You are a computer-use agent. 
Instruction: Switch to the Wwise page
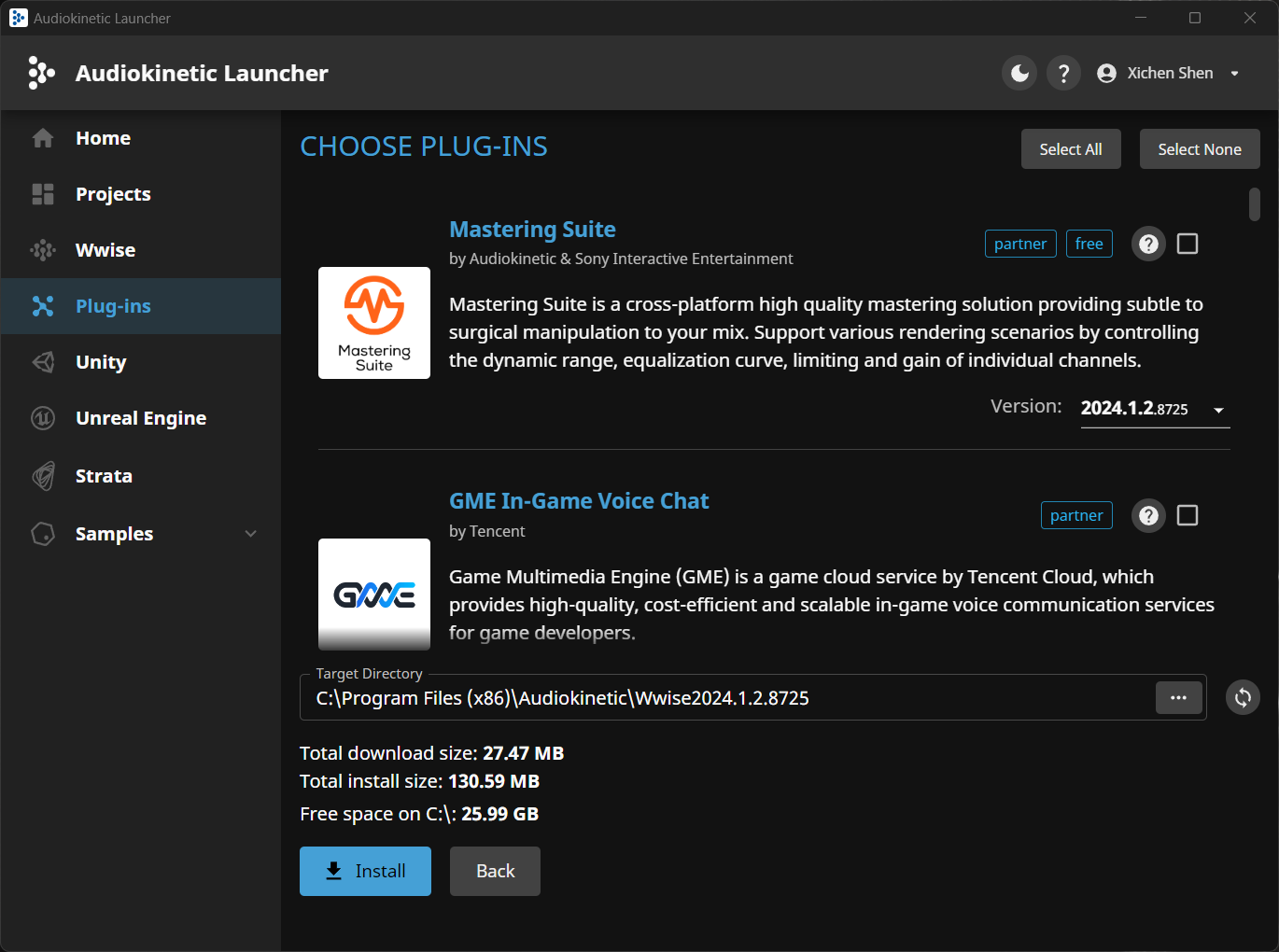coord(141,250)
